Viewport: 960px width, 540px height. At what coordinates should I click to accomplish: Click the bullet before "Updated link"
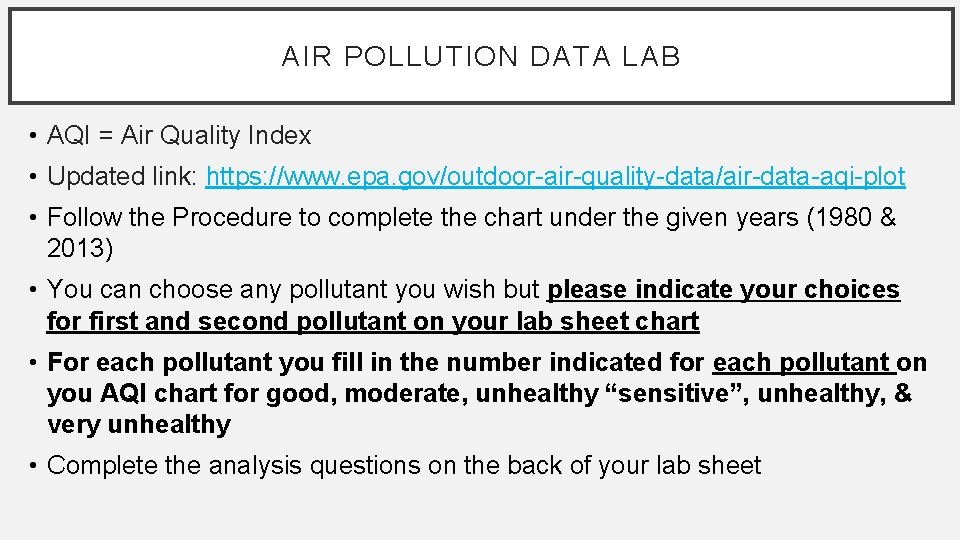(x=33, y=177)
